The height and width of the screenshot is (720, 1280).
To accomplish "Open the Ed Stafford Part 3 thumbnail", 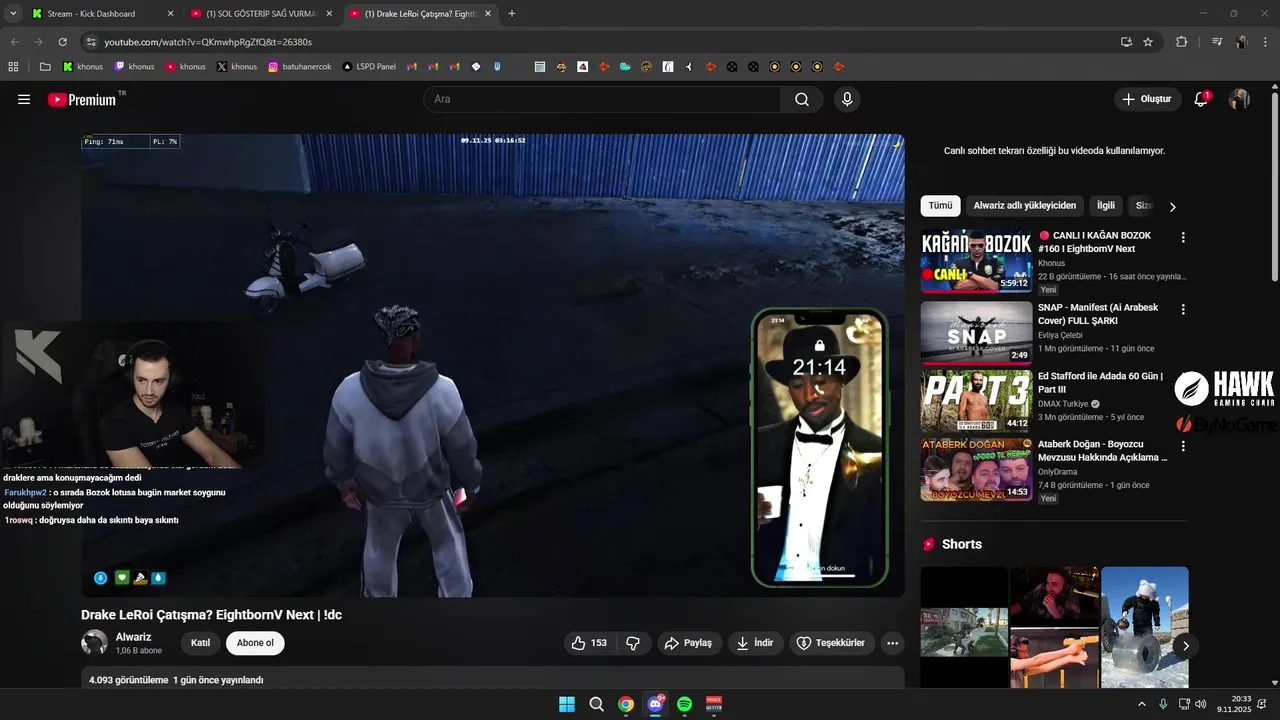I will (976, 401).
